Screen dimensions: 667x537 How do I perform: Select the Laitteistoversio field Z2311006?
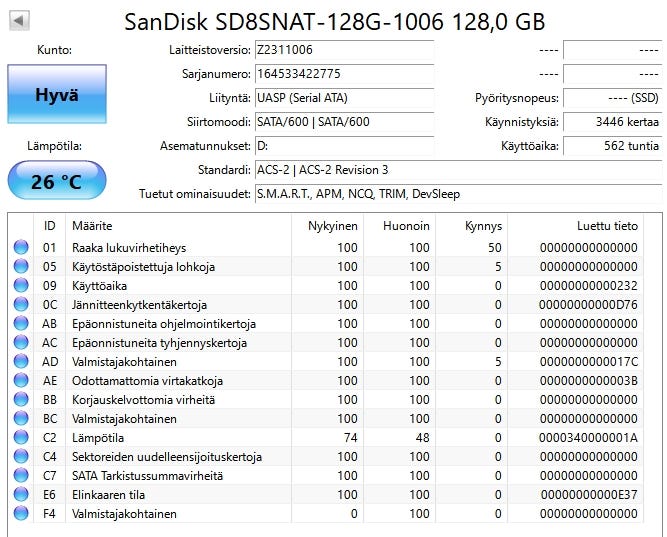click(x=344, y=50)
